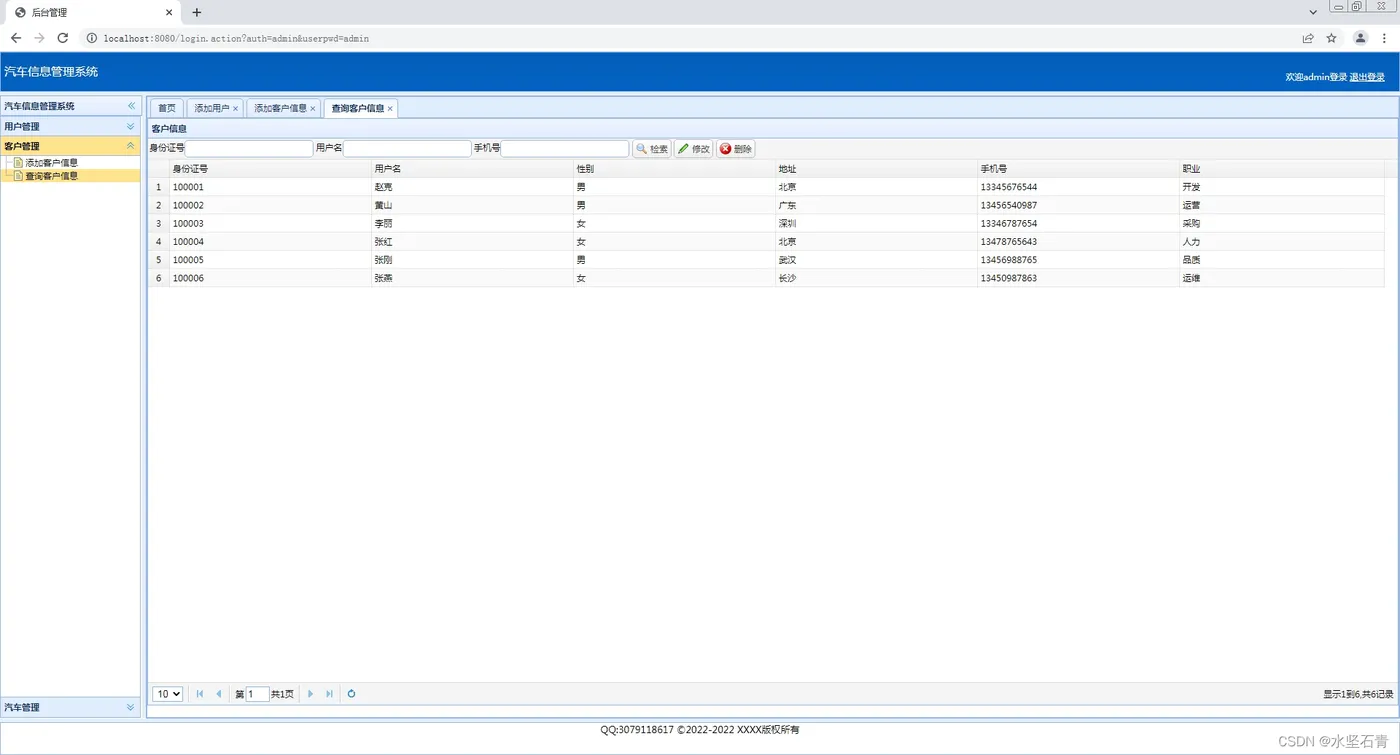
Task: Sort by 性别 column header
Action: 674,169
